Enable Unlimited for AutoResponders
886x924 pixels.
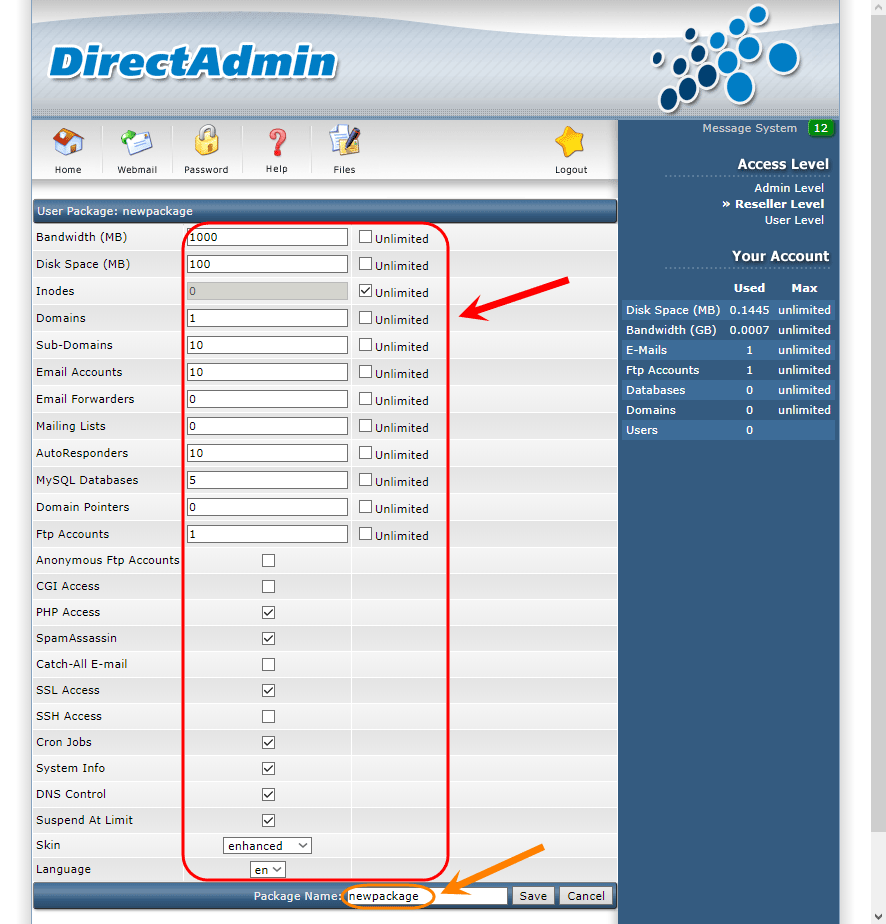click(365, 453)
